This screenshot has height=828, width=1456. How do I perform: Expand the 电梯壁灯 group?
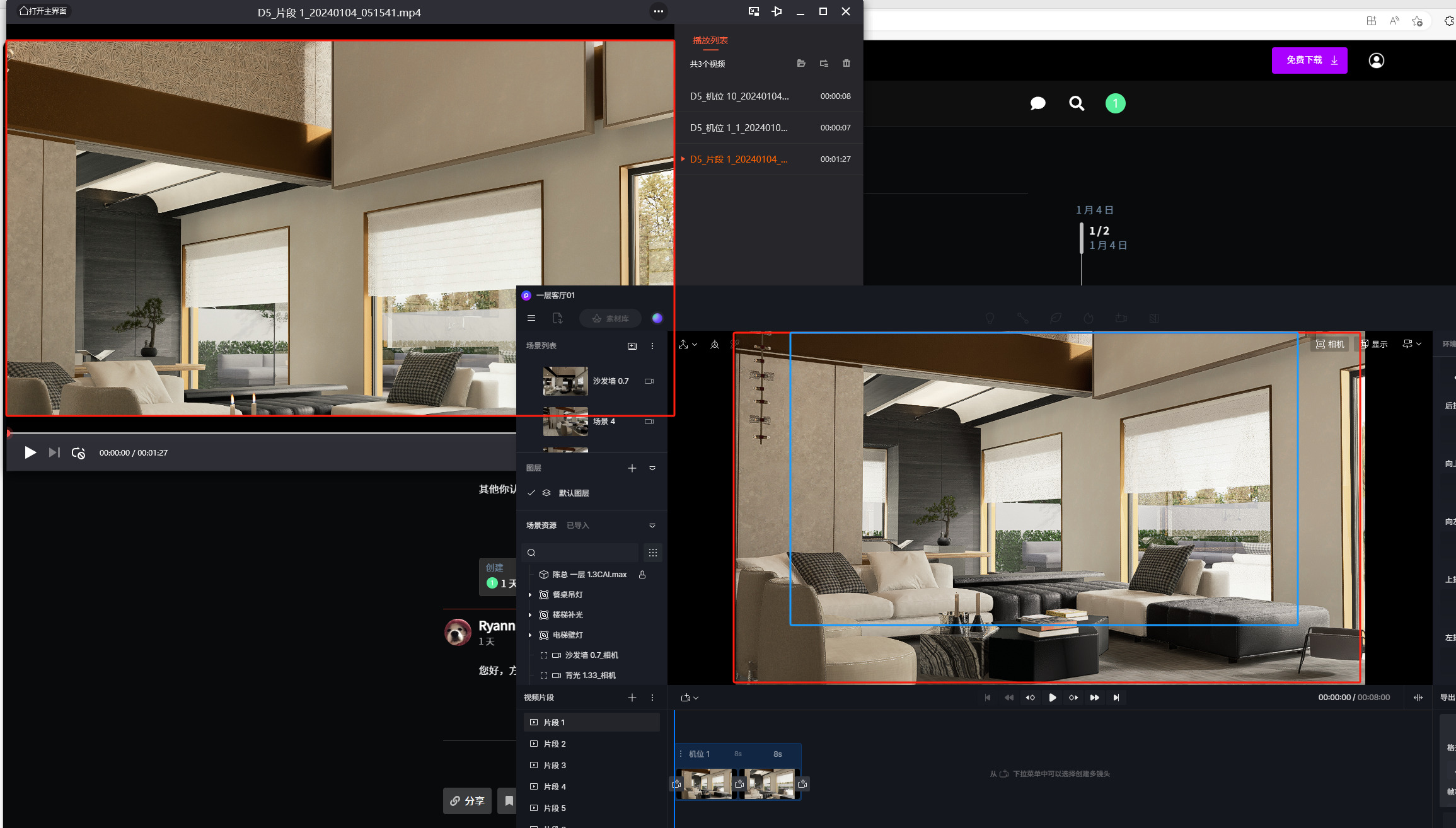(530, 635)
